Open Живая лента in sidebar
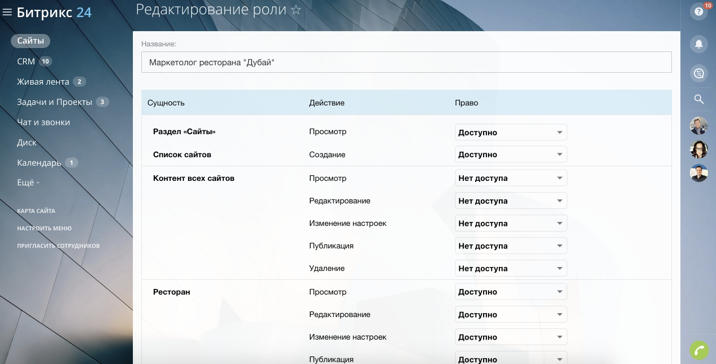 (43, 82)
